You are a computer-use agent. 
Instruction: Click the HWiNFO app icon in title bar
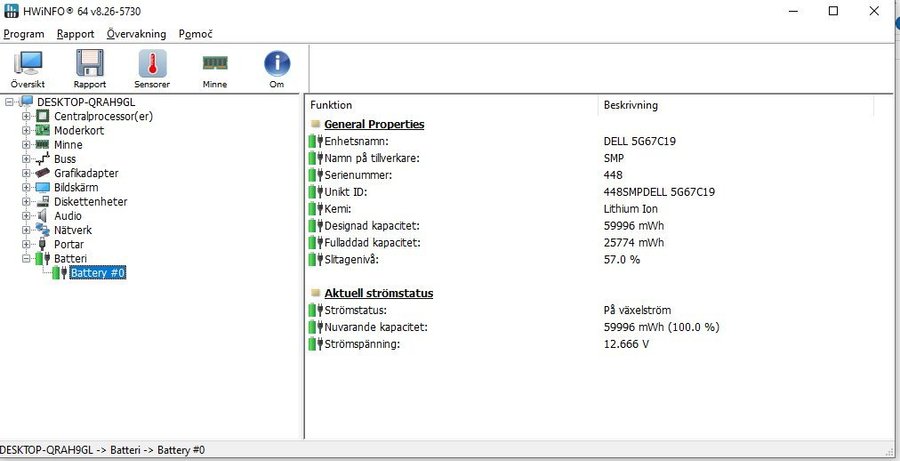tap(11, 11)
